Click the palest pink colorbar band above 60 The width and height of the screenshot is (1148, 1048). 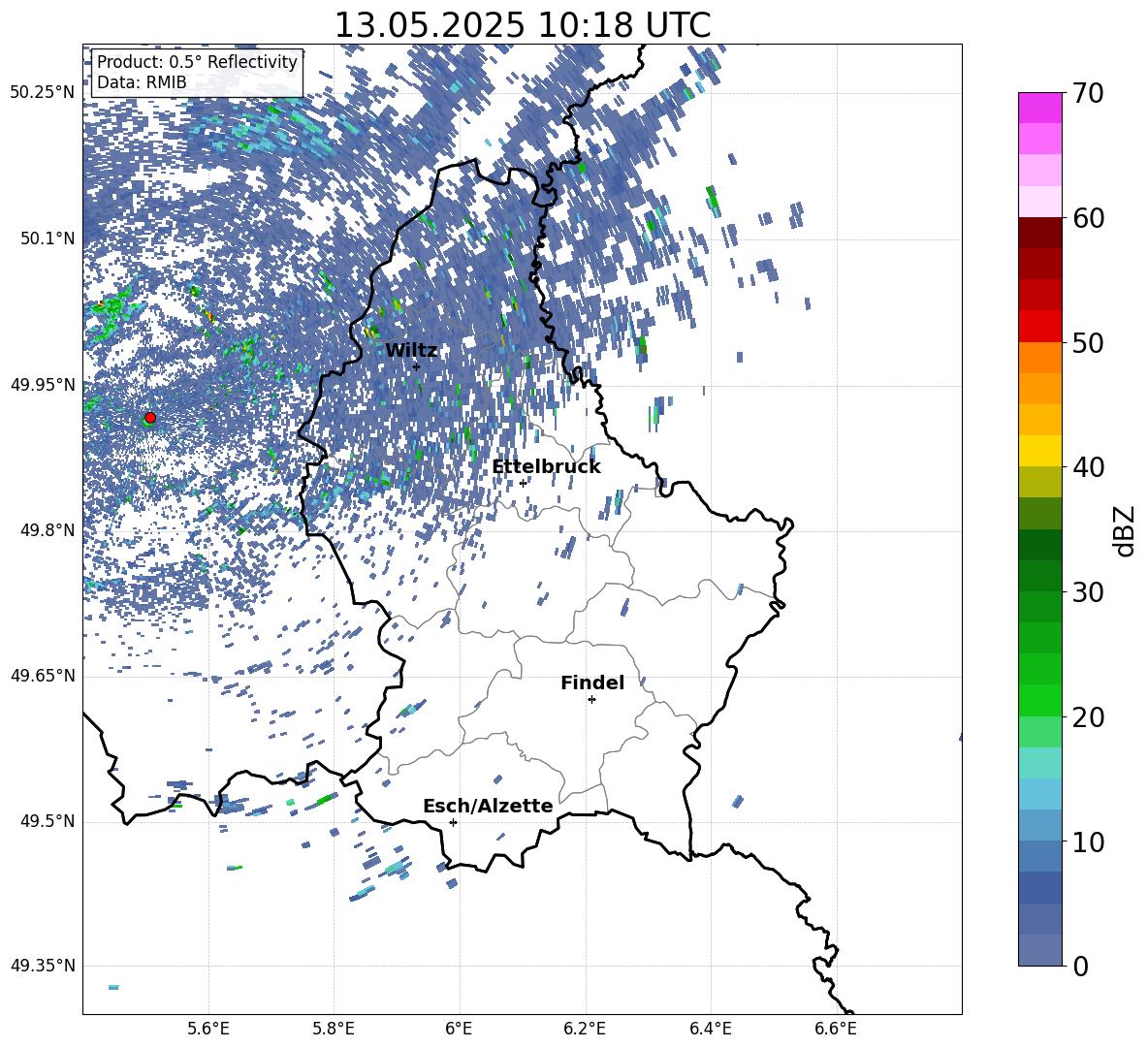pos(1039,202)
